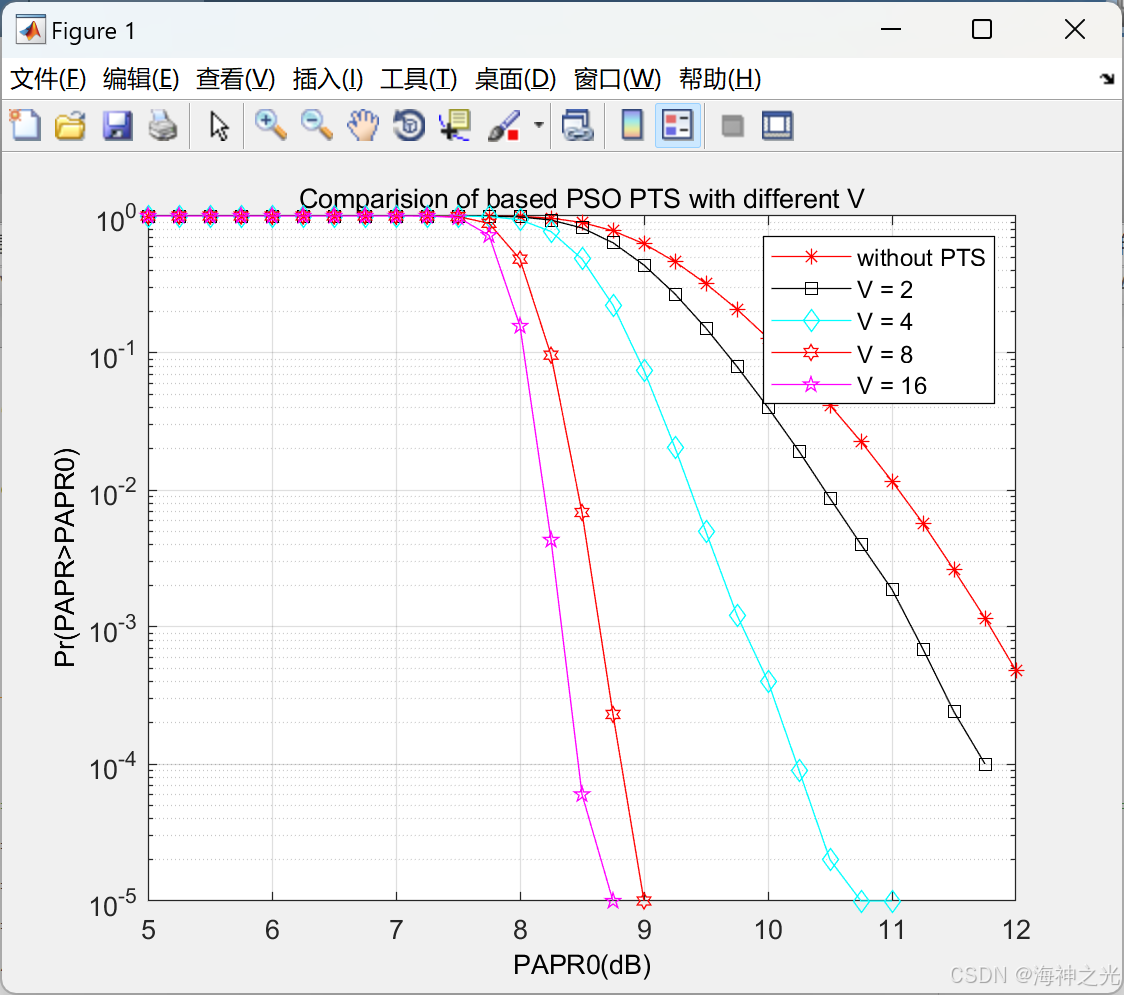The height and width of the screenshot is (995, 1124).
Task: Click the MATLAB logo in title bar
Action: (31, 29)
